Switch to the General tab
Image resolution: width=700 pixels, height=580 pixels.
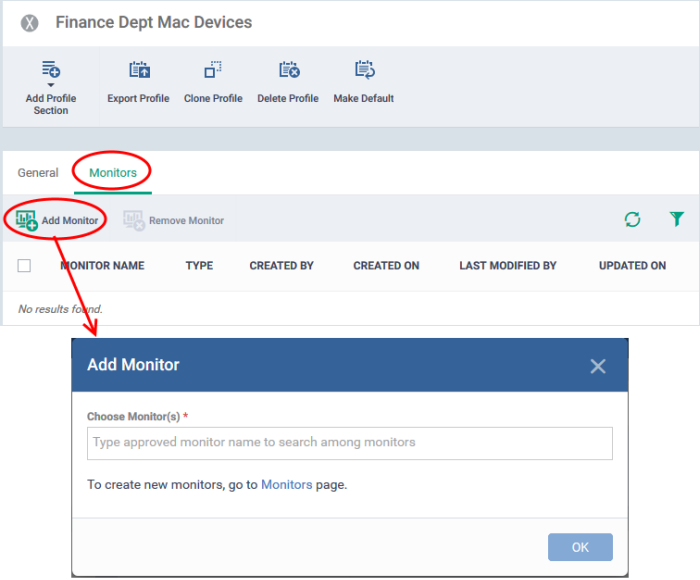click(x=38, y=173)
